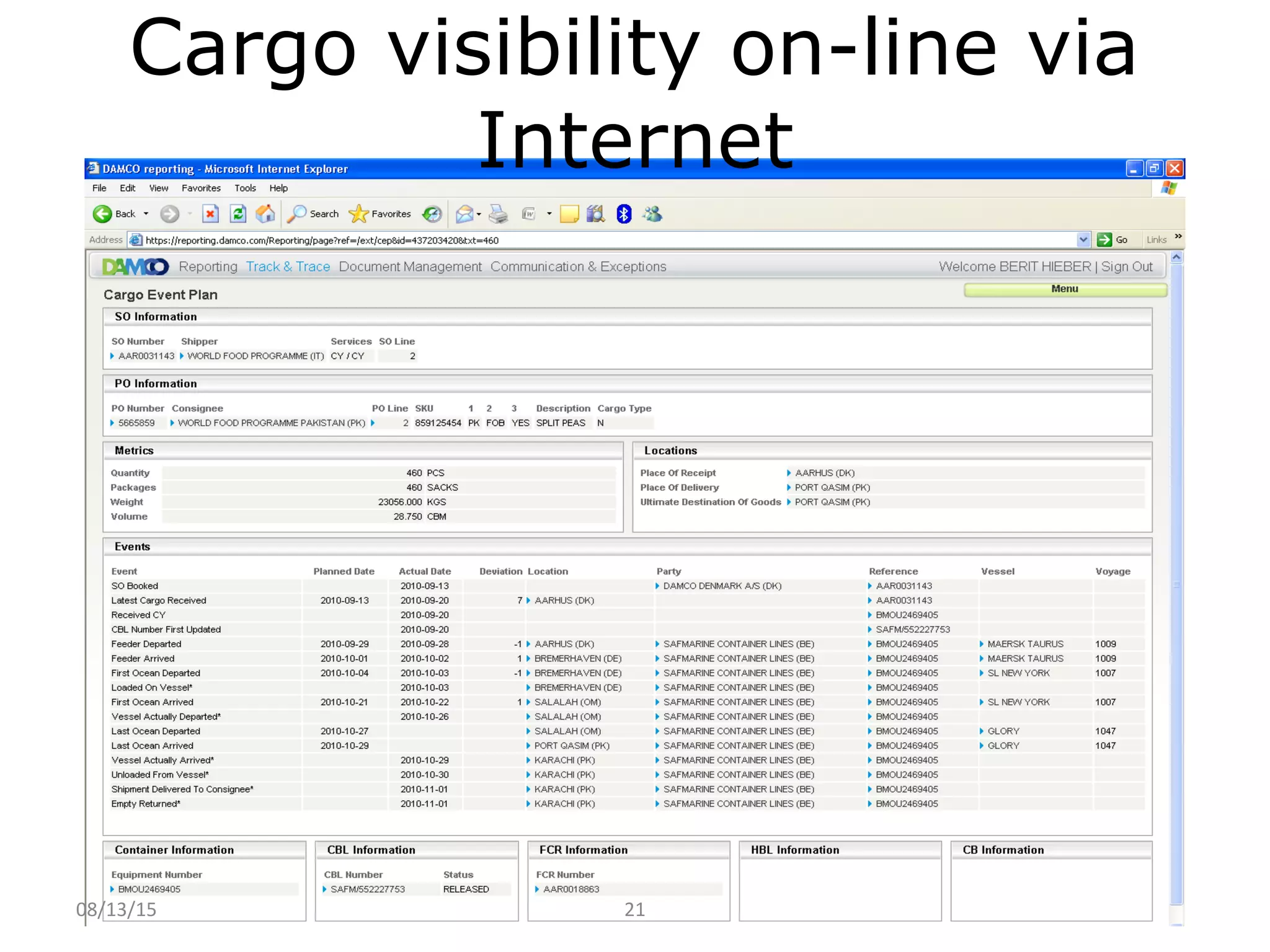Click the Print icon
The height and width of the screenshot is (952, 1270).
coord(498,214)
